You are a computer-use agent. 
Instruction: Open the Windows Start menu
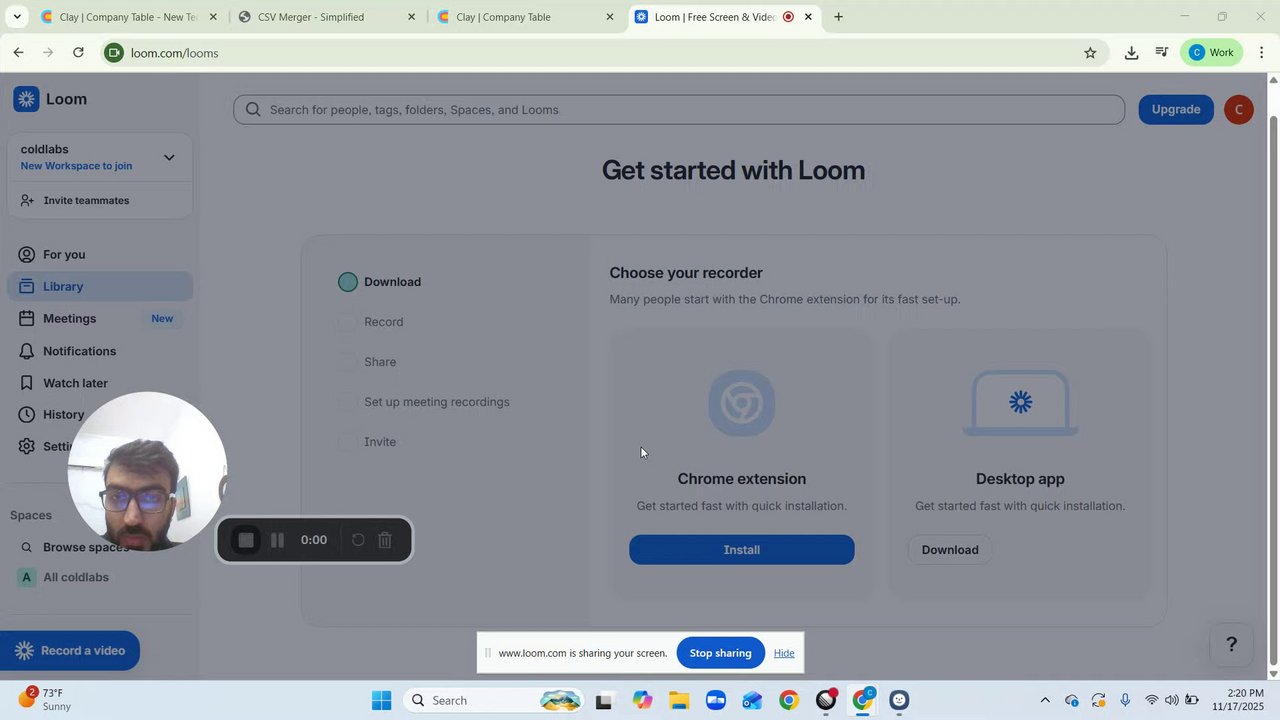pos(381,700)
